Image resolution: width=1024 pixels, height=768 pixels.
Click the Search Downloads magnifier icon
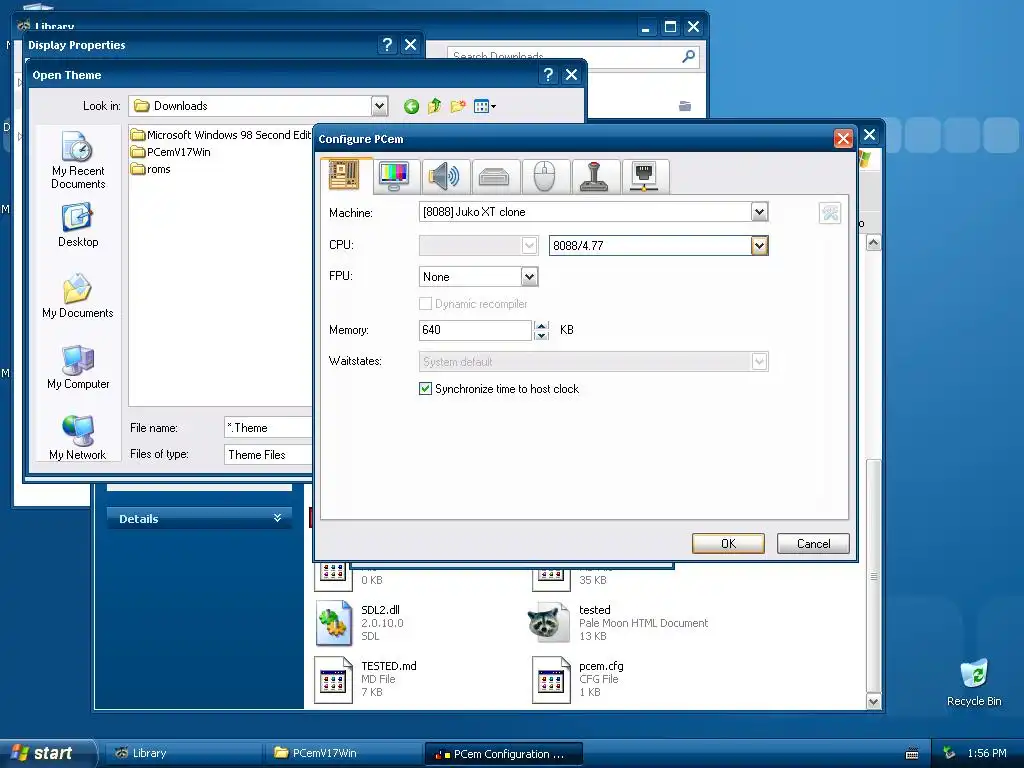pos(688,57)
